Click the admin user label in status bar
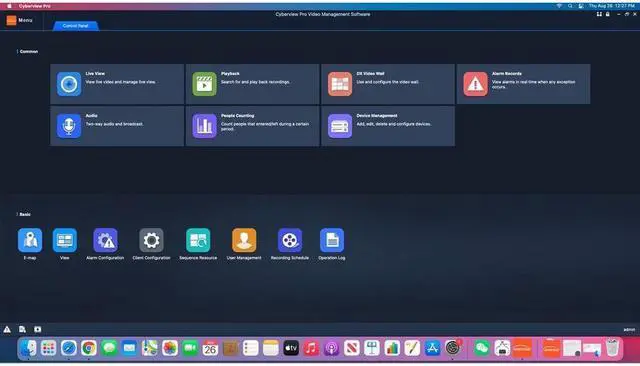The height and width of the screenshot is (366, 640). [x=629, y=330]
